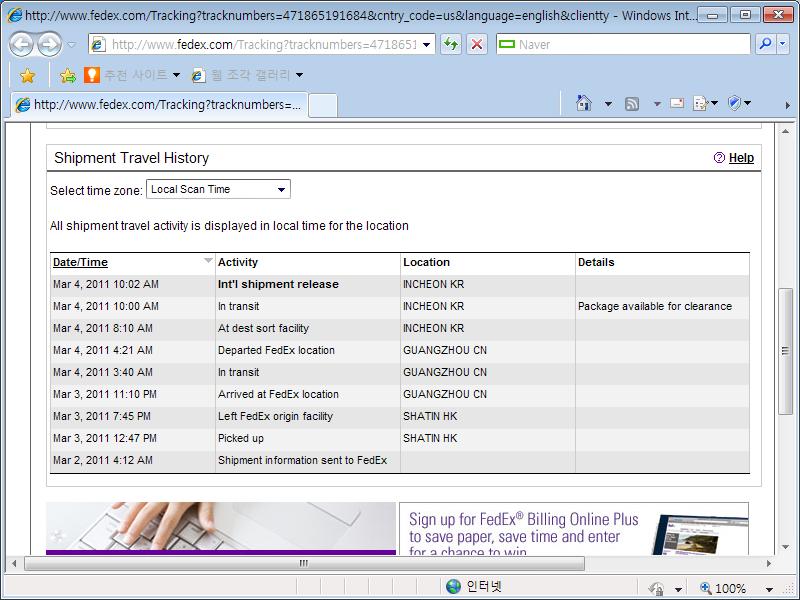Click the Internet Explorer title bar icon
The image size is (800, 600).
[x=15, y=15]
